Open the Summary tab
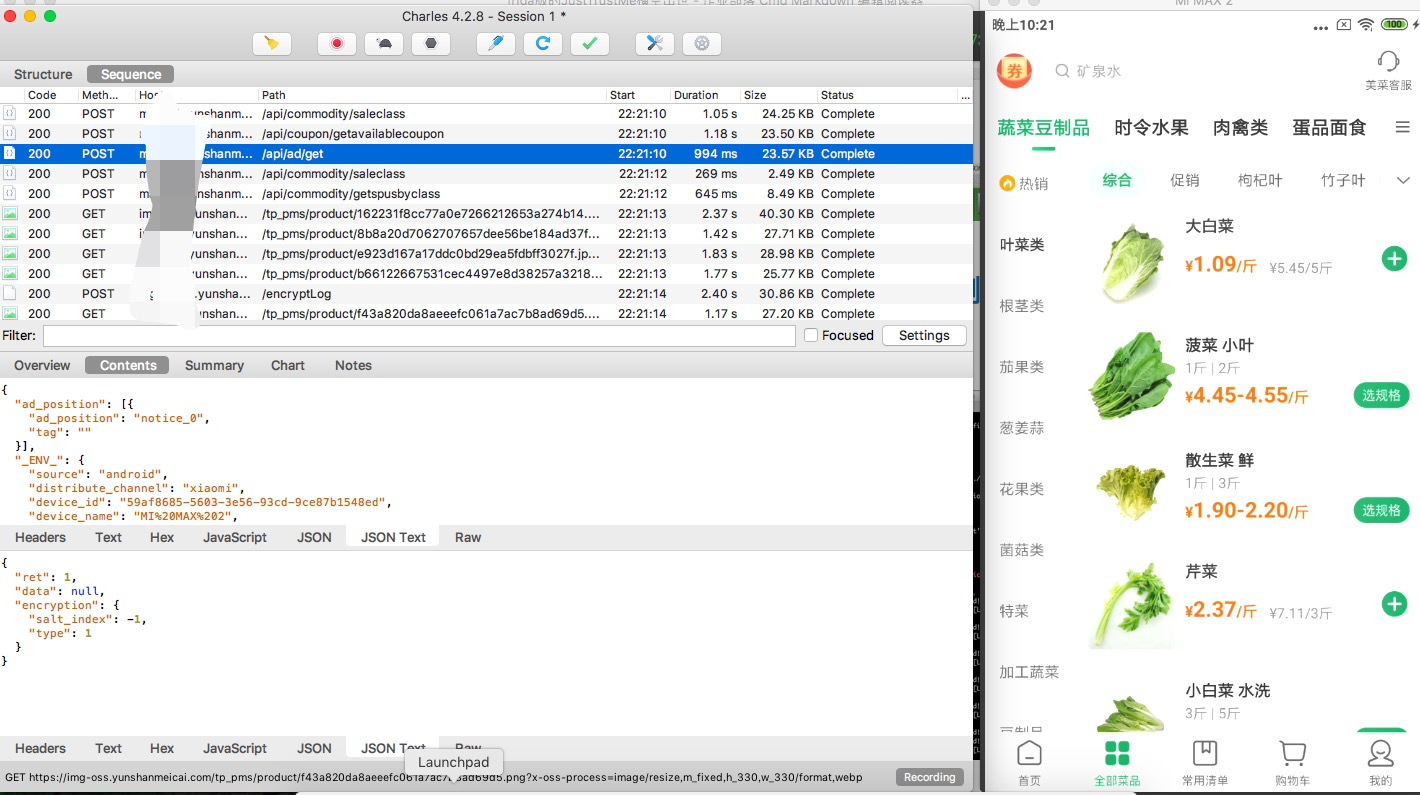1420x795 pixels. pyautogui.click(x=214, y=365)
